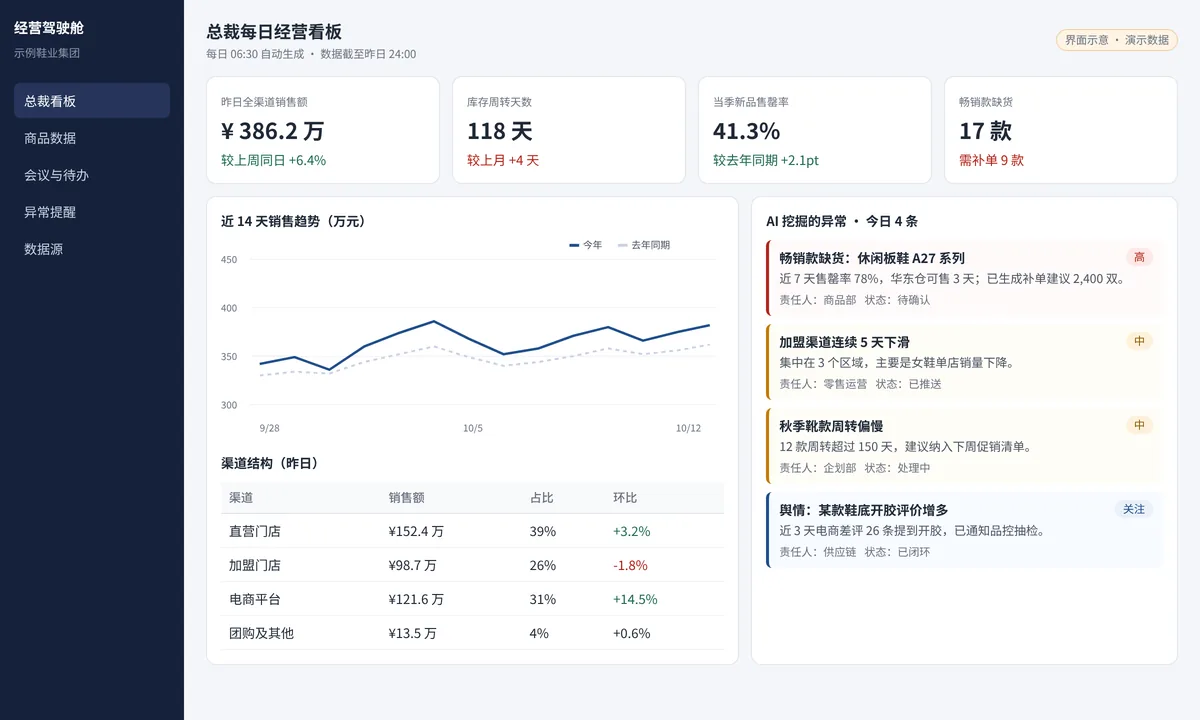Open 数据源 sidebar item
This screenshot has width=1200, height=720.
click(92, 249)
